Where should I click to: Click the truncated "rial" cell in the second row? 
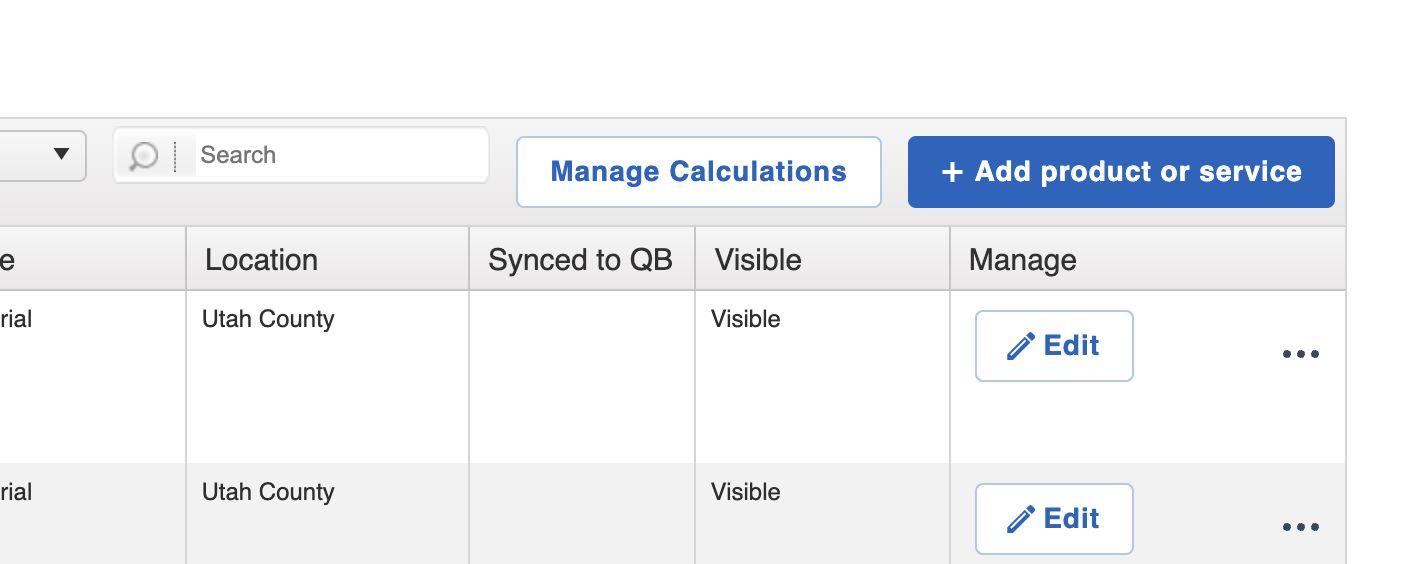(x=16, y=492)
